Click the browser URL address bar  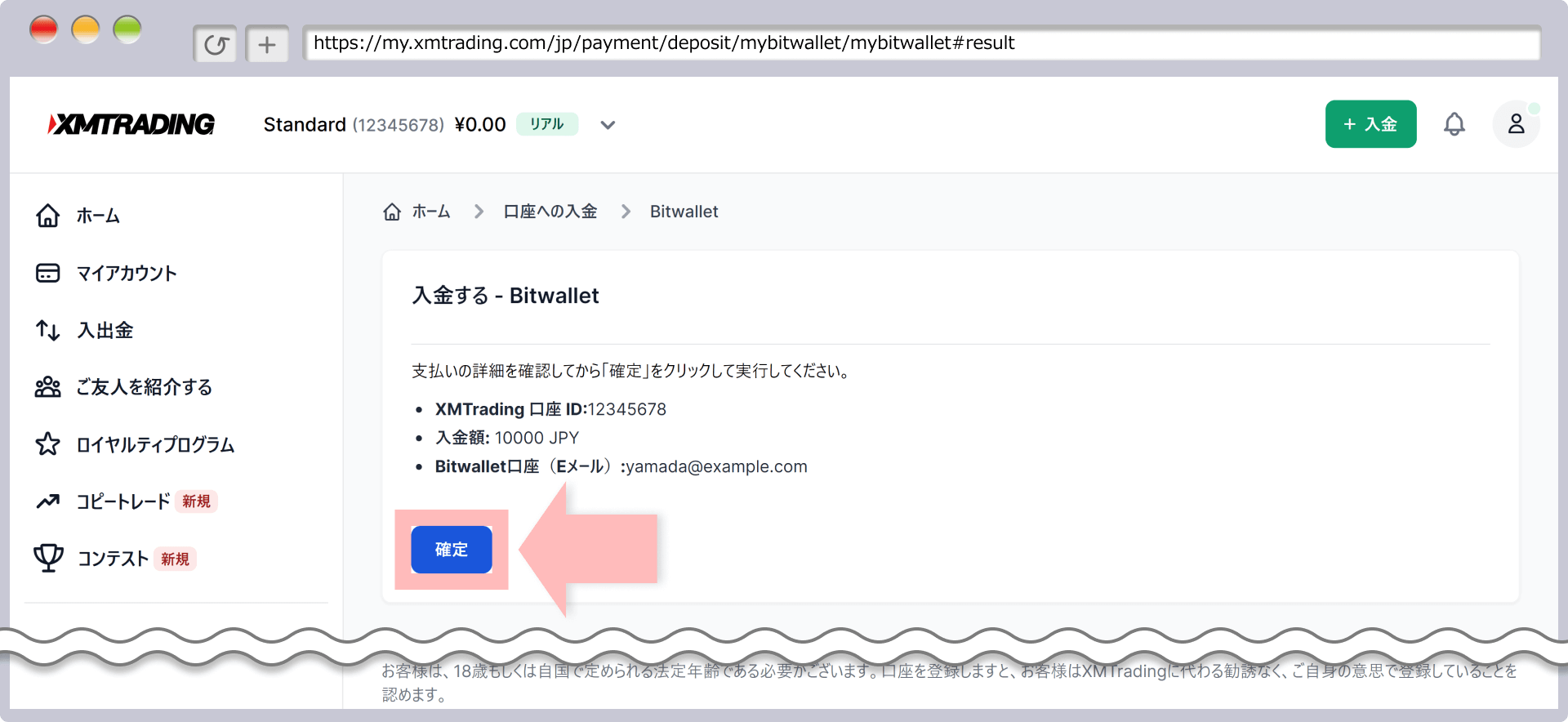920,43
